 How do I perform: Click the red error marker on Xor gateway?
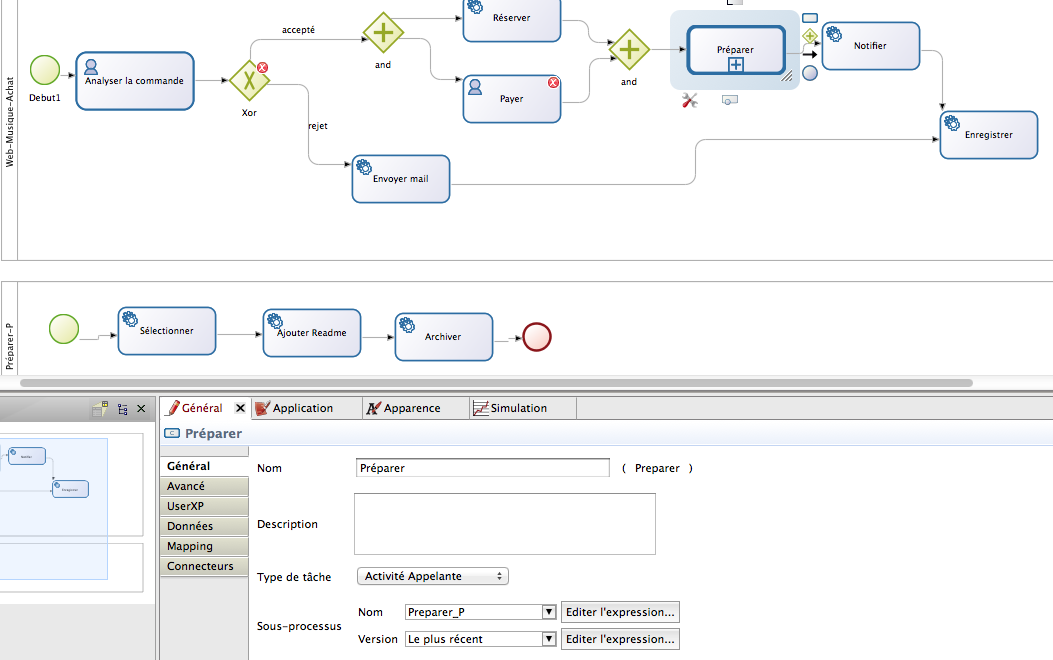click(262, 67)
